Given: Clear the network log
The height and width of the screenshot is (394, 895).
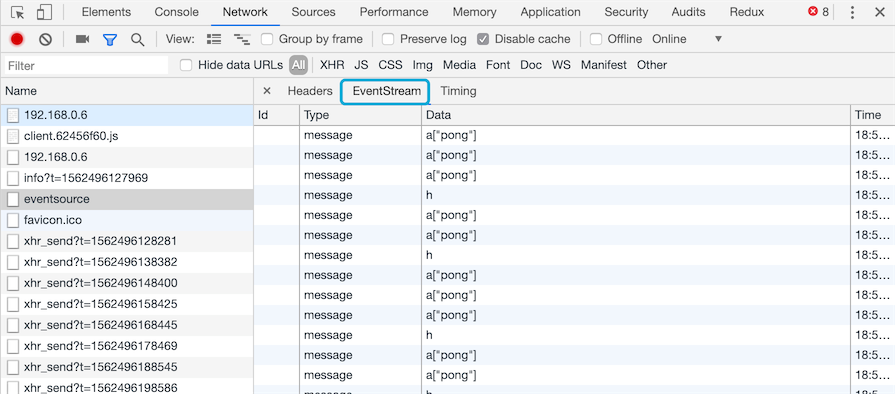Looking at the screenshot, I should 46,39.
